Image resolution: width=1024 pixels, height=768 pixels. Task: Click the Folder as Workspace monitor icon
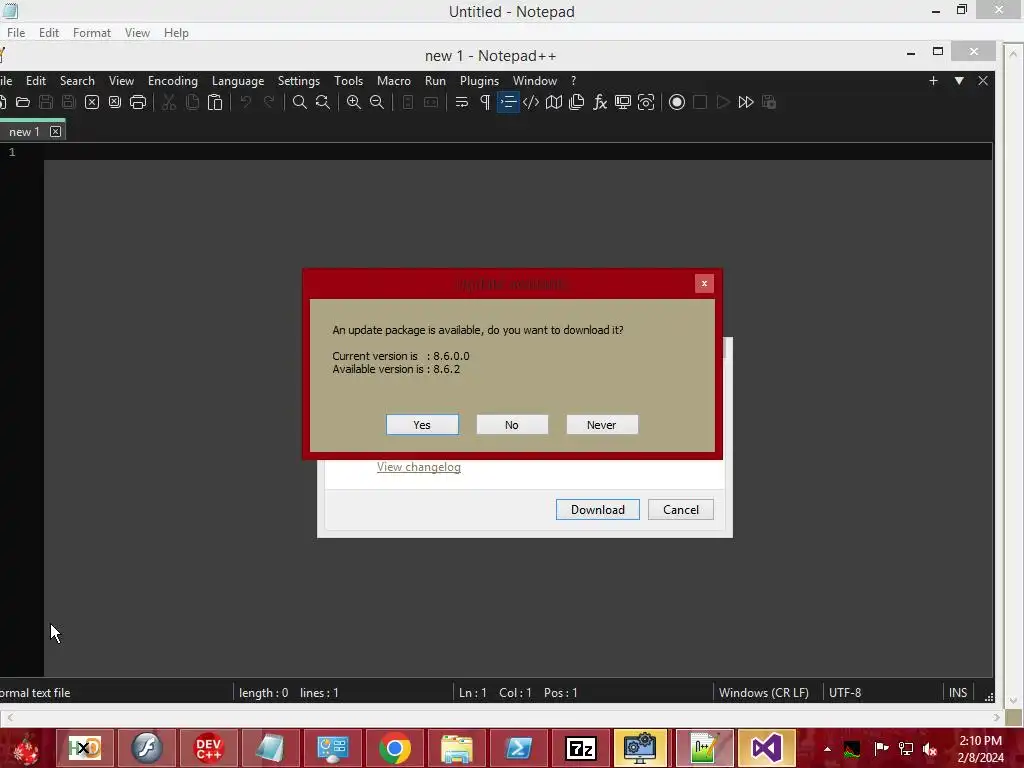[623, 103]
